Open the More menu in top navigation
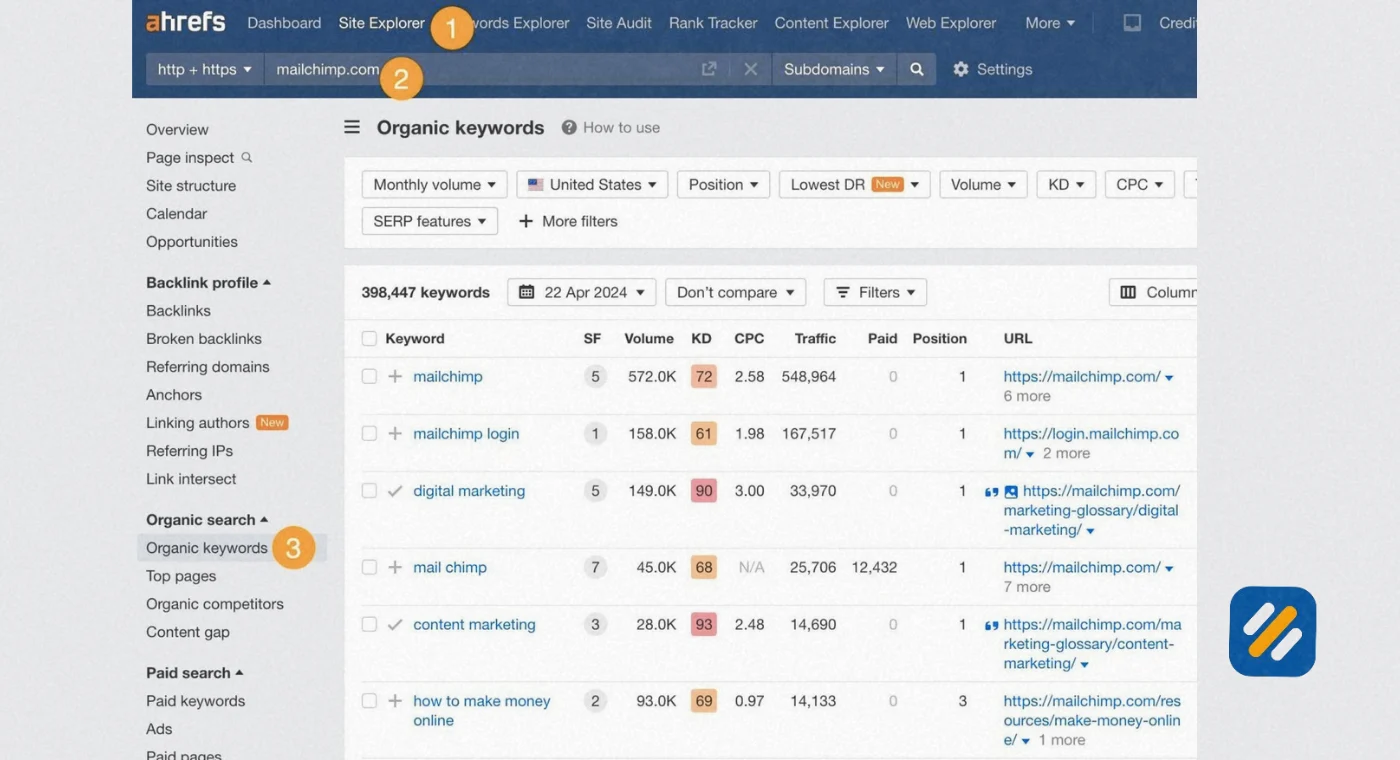1400x760 pixels. tap(1050, 23)
